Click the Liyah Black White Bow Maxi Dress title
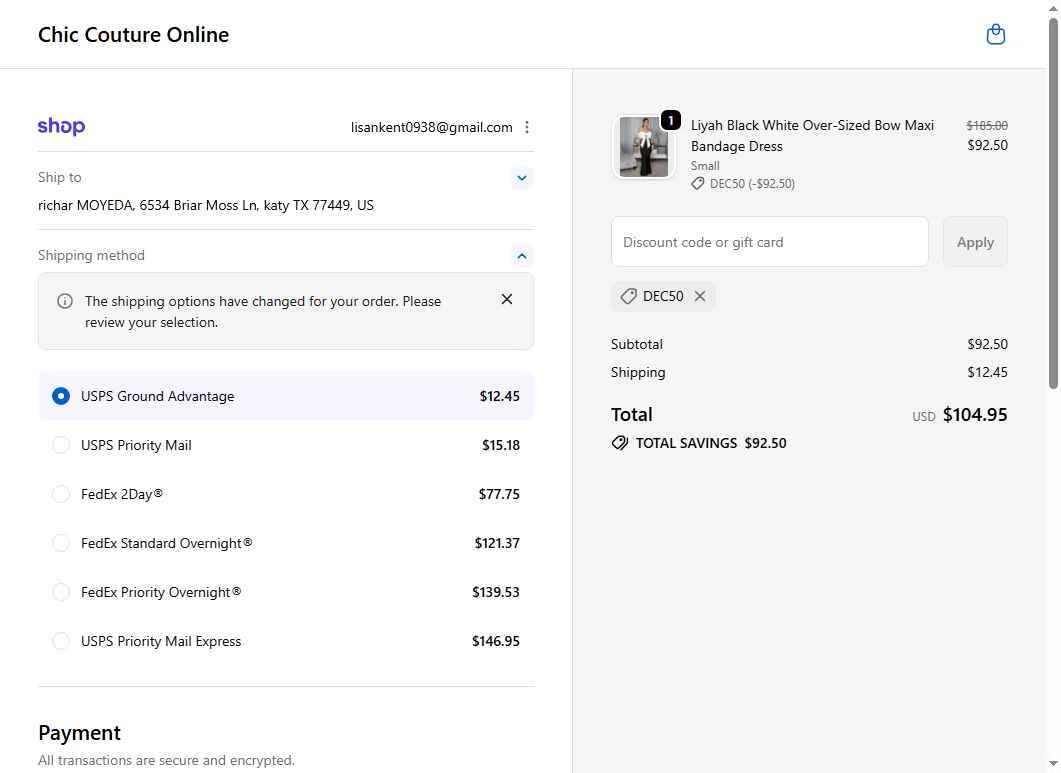Image resolution: width=1061 pixels, height=773 pixels. [812, 136]
